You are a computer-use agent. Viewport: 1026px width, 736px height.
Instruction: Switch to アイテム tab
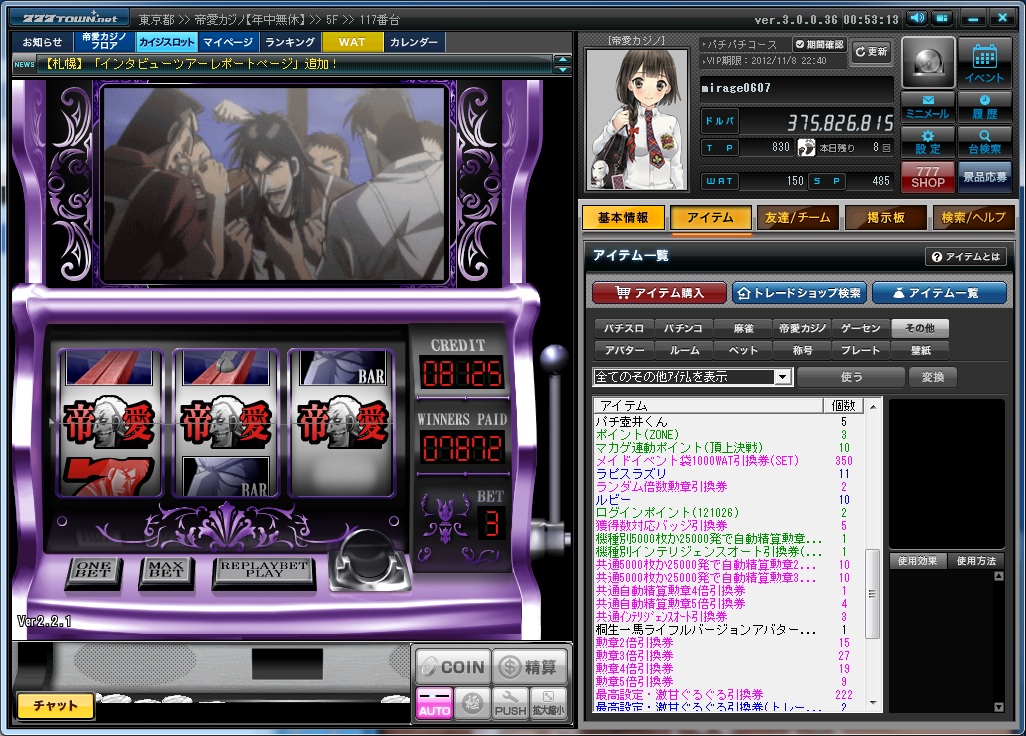[x=711, y=218]
